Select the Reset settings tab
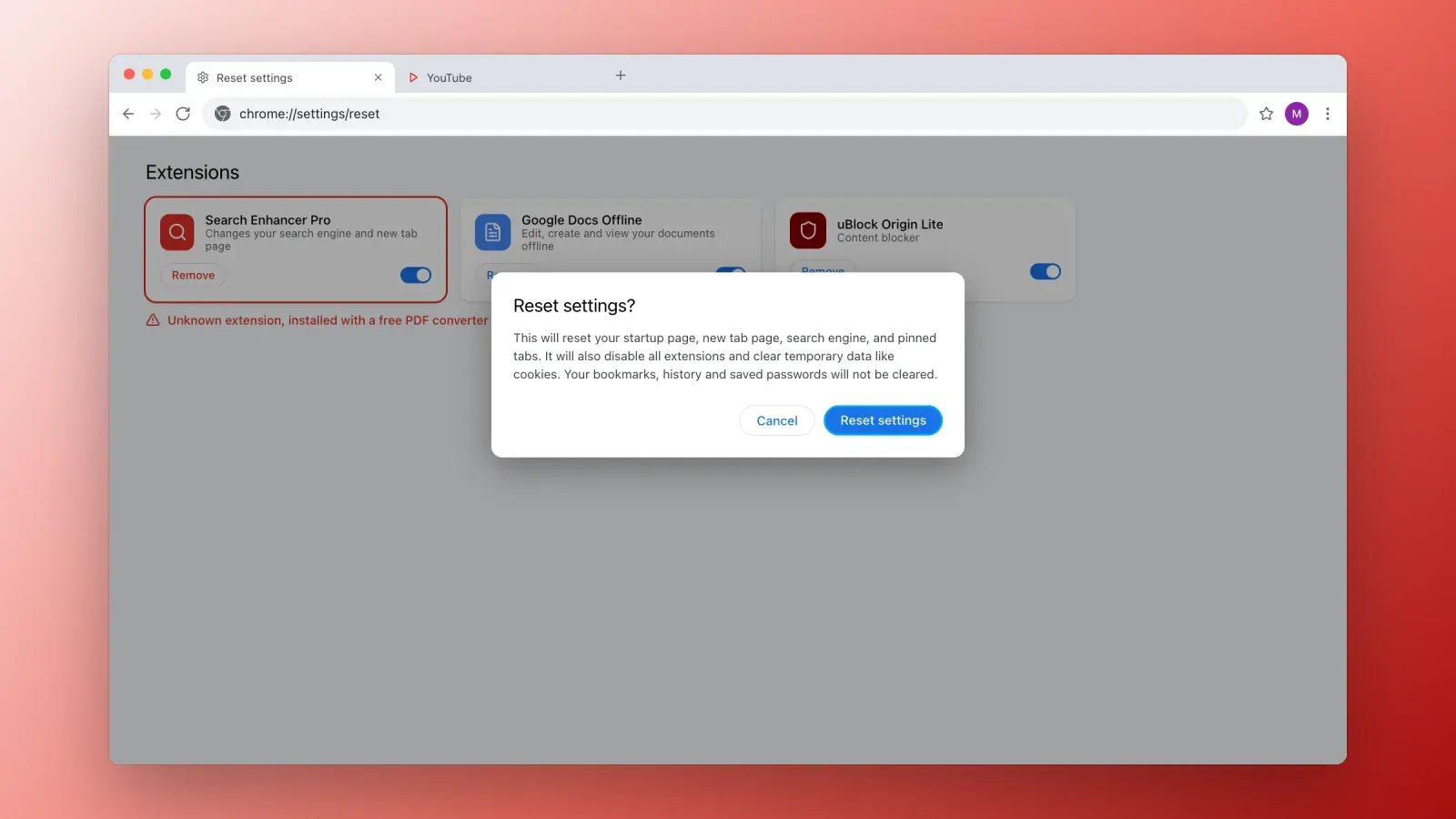 point(290,77)
